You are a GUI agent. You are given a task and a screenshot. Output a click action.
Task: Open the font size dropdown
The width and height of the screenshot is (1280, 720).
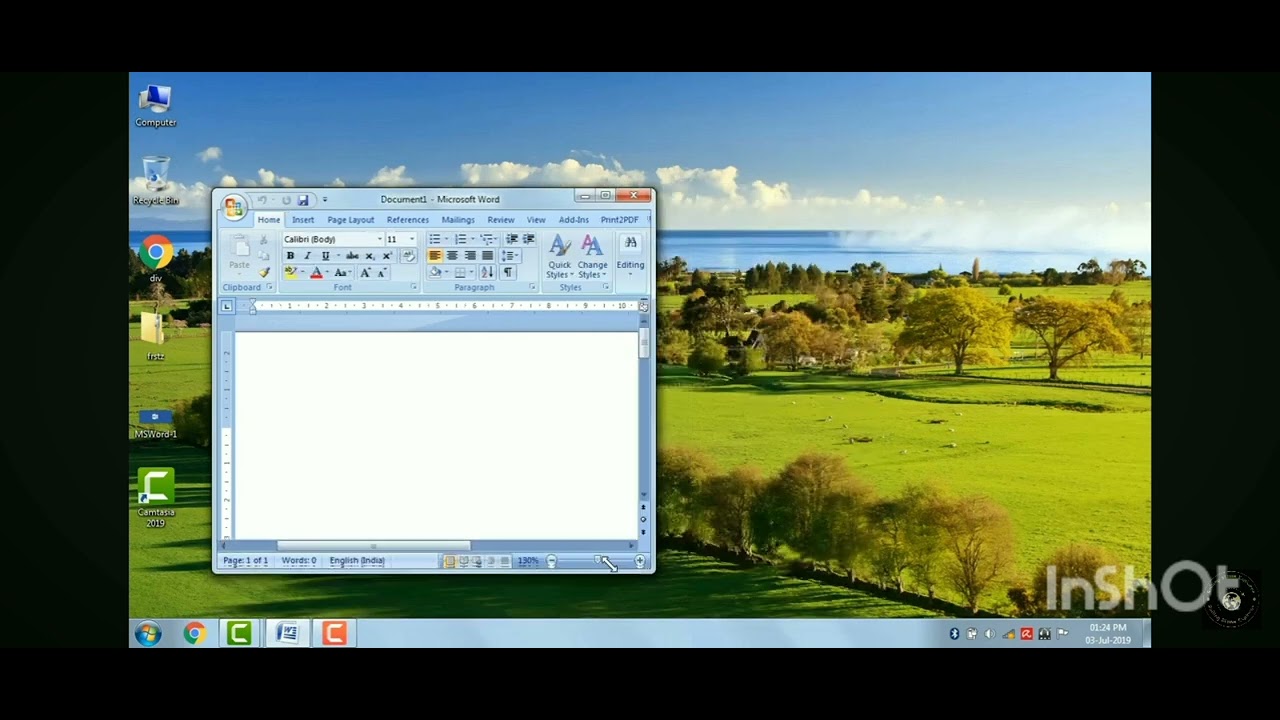(412, 239)
